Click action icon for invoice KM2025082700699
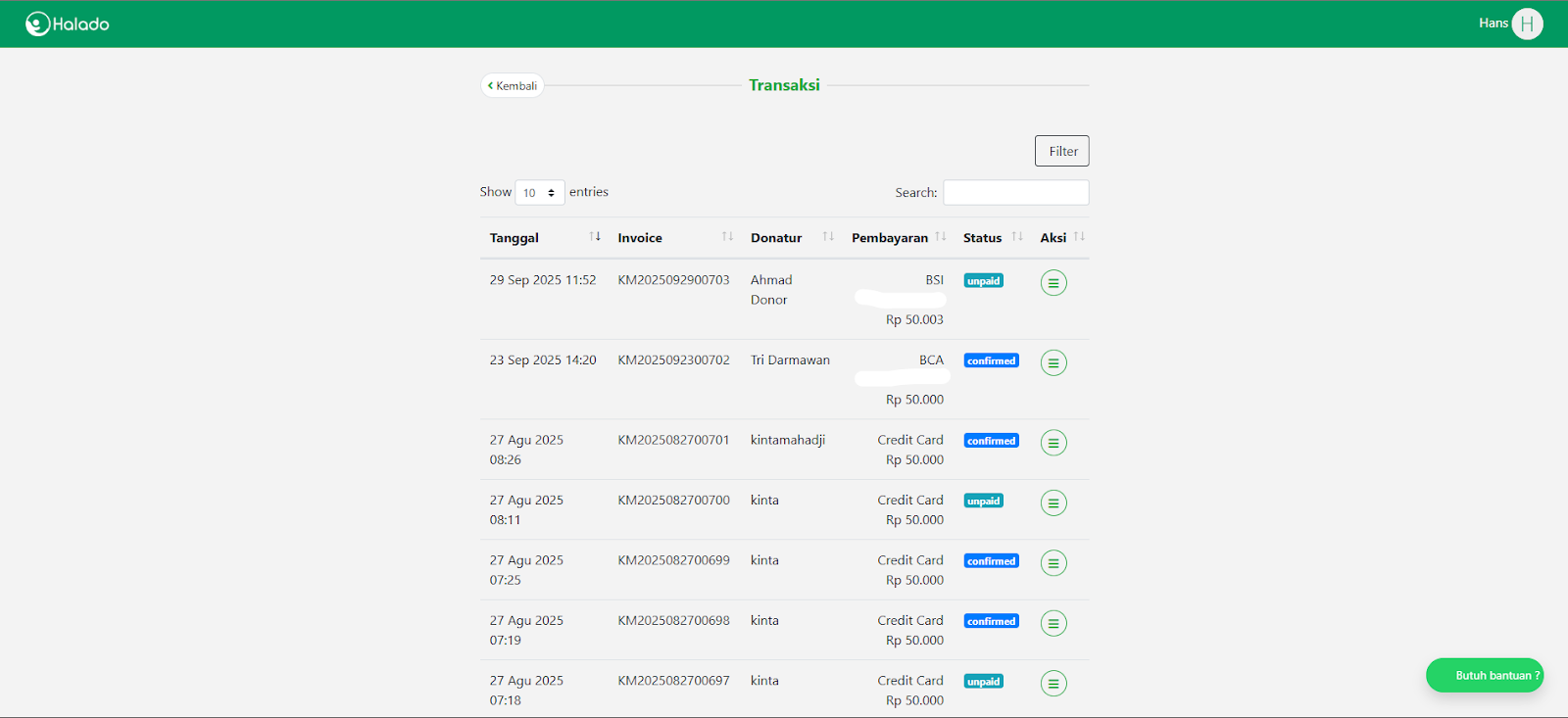The image size is (1568, 718). point(1053,563)
